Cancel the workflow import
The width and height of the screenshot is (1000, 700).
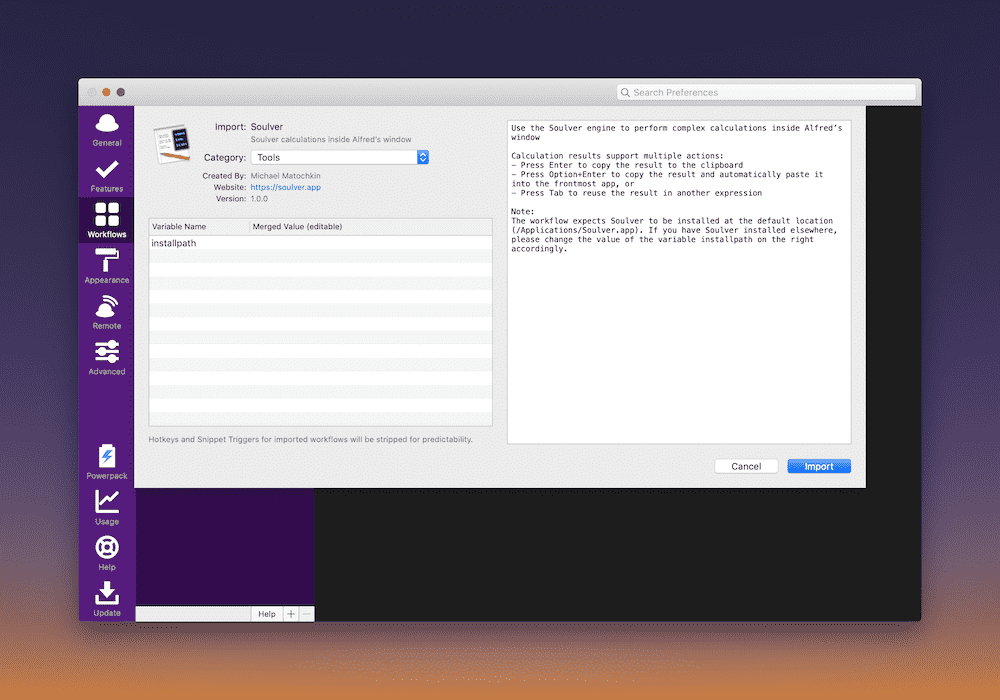click(x=746, y=467)
